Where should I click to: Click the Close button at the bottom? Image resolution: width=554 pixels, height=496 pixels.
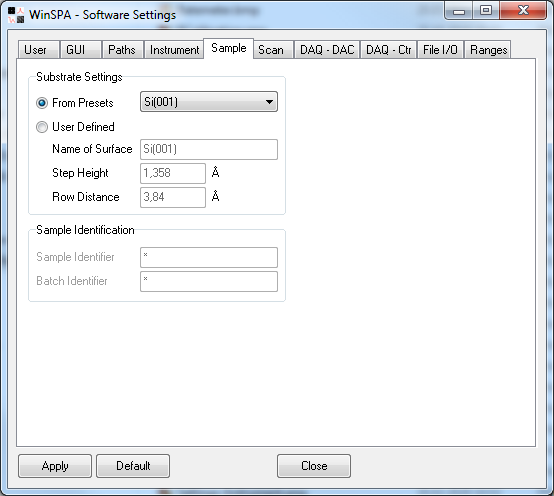pyautogui.click(x=314, y=466)
